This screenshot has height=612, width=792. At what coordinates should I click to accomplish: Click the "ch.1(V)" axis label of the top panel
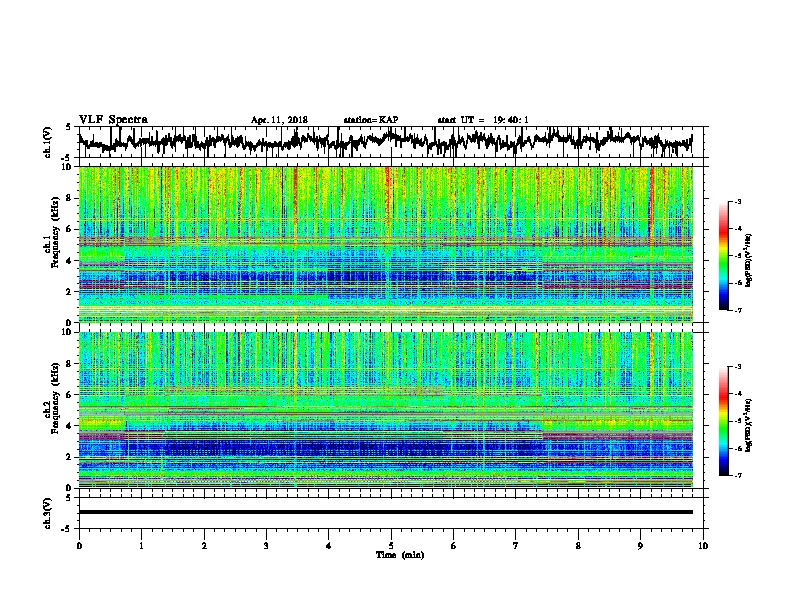[x=47, y=142]
